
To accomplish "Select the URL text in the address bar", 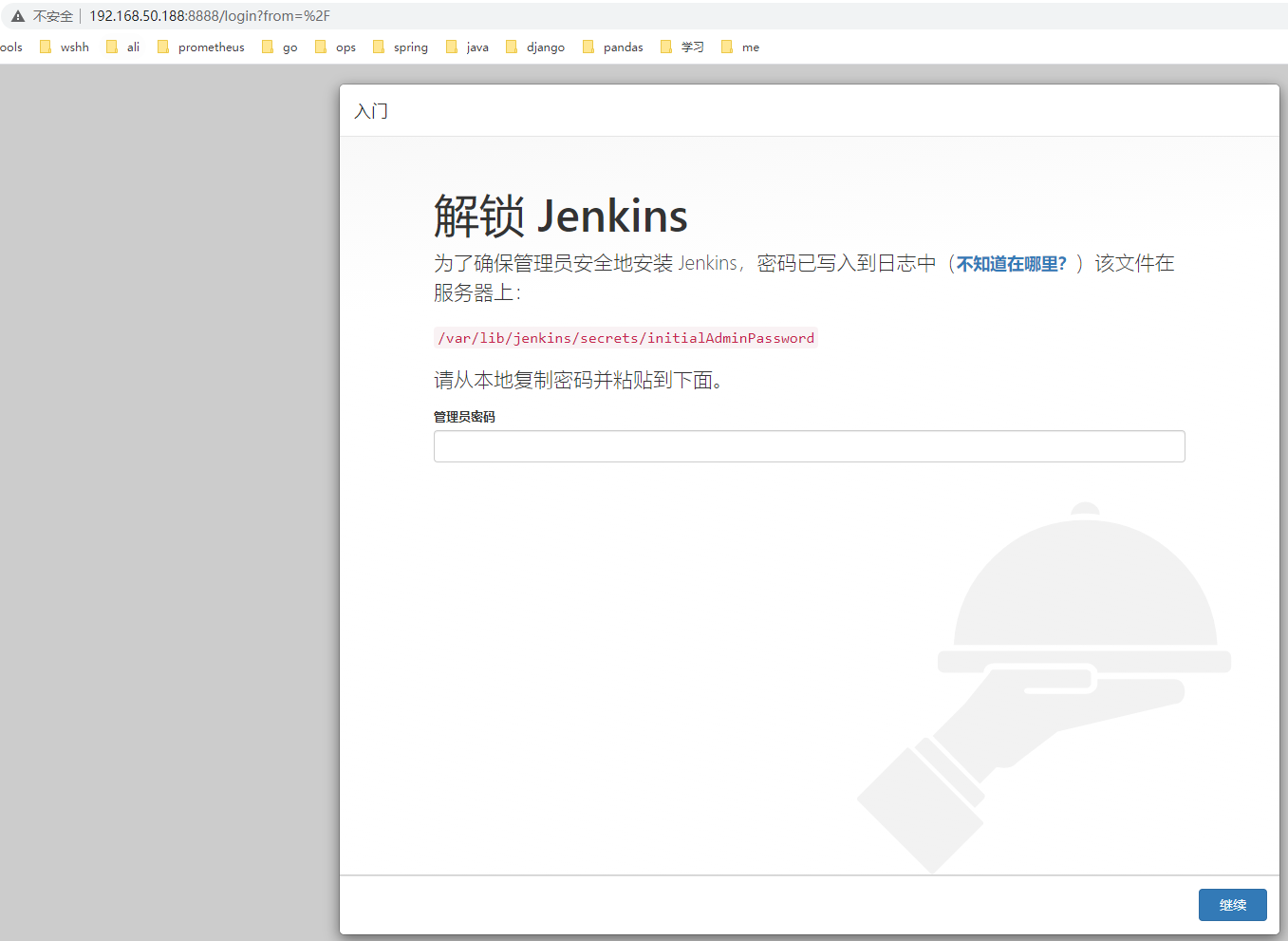I will pyautogui.click(x=210, y=16).
